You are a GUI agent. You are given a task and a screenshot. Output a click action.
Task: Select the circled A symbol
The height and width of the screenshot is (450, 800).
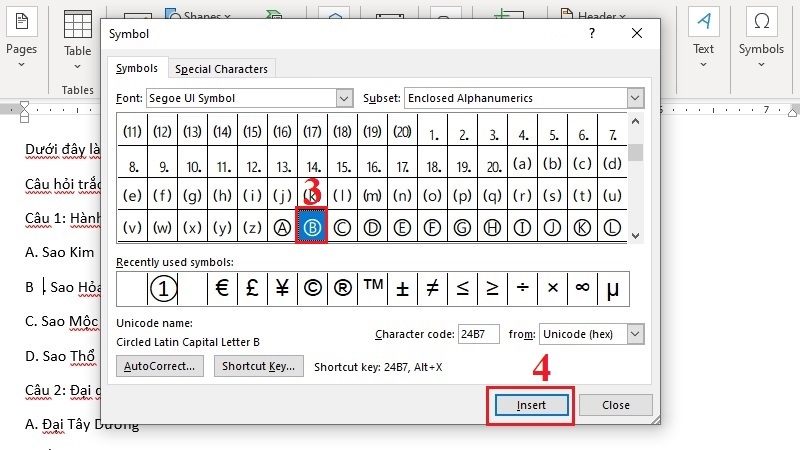point(282,227)
